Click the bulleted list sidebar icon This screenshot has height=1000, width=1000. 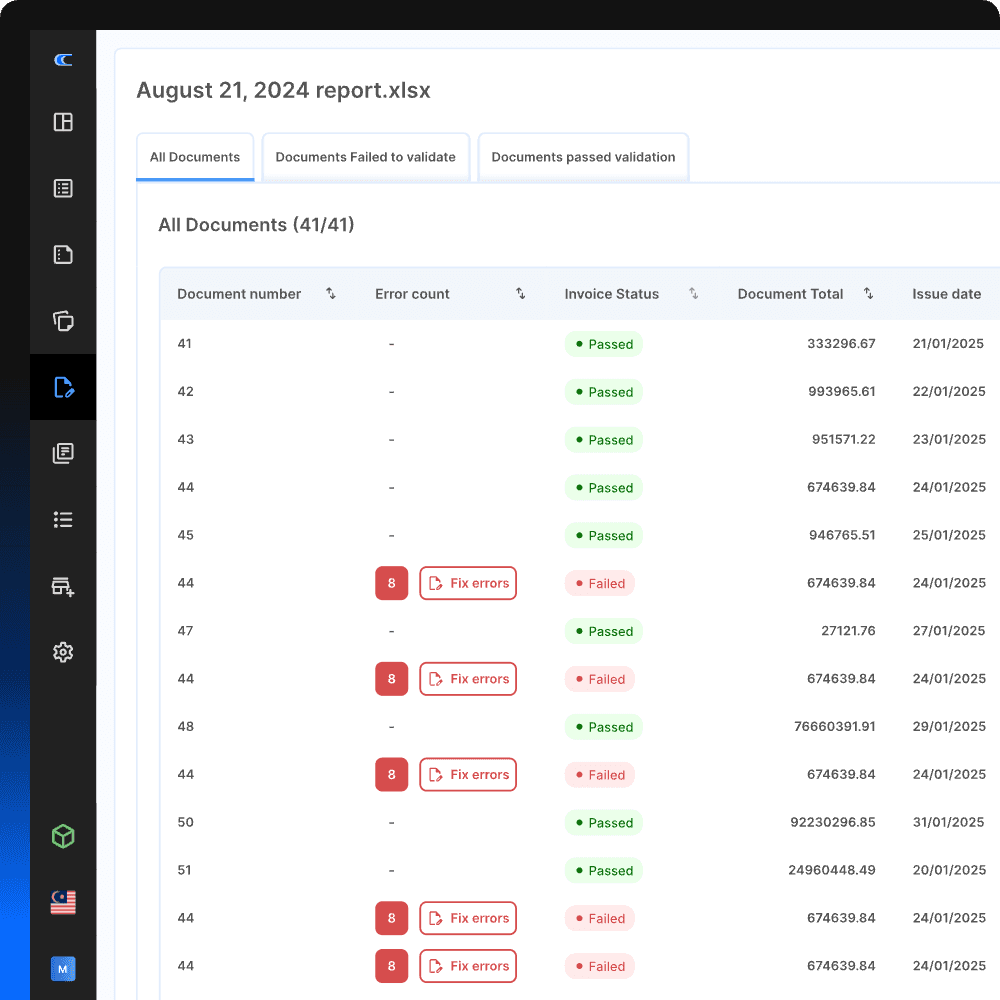tap(63, 519)
